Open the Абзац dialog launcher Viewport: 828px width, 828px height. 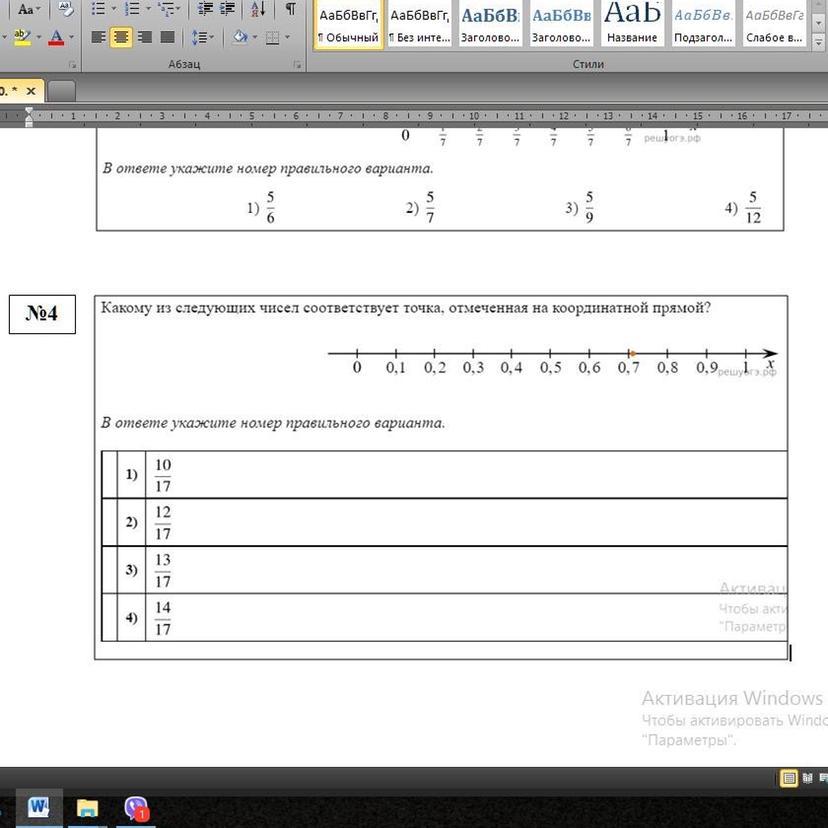click(297, 64)
